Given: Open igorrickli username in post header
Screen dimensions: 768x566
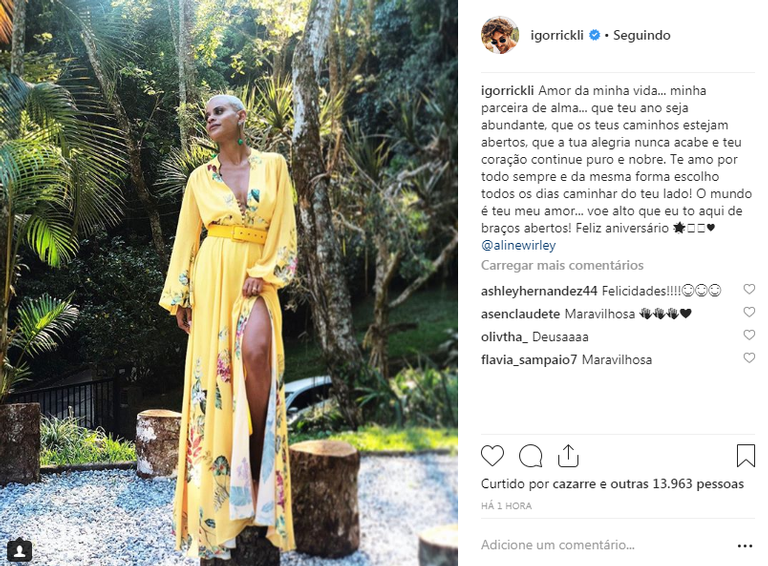Looking at the screenshot, I should 557,35.
